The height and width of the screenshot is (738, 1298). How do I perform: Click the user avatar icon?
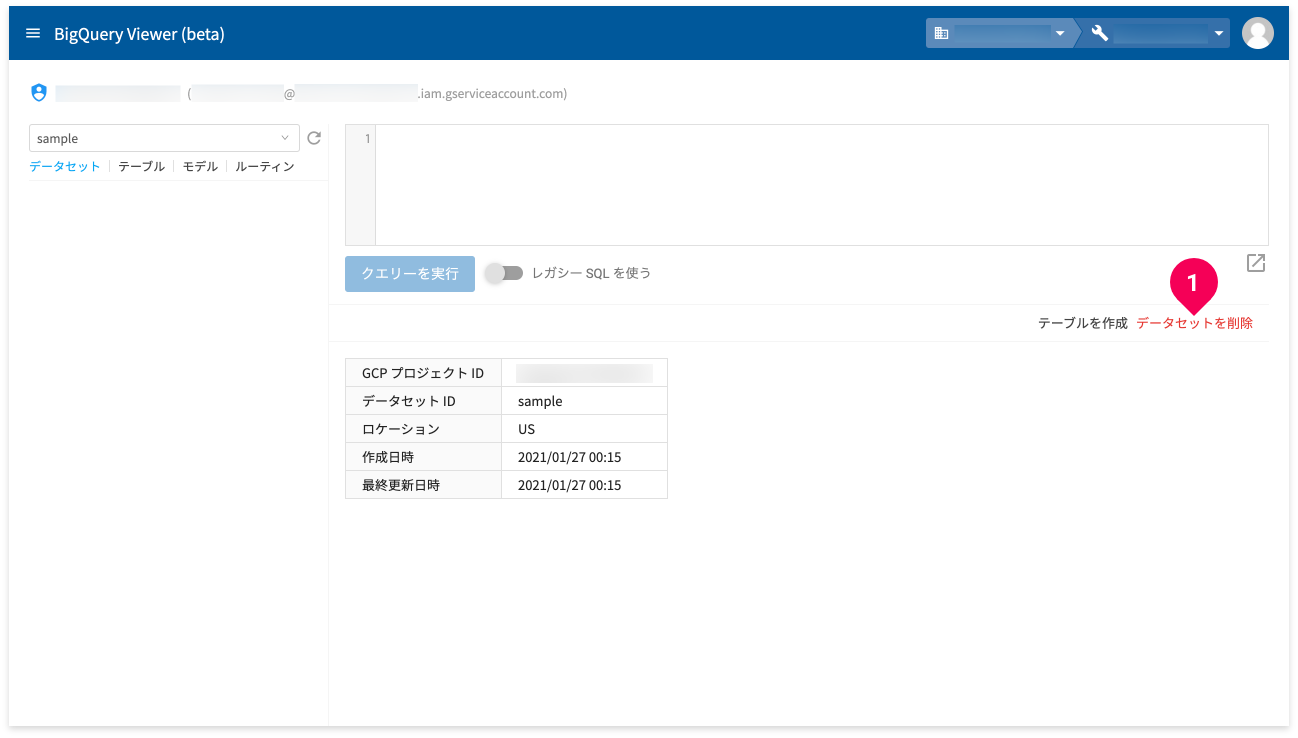pyautogui.click(x=1257, y=33)
